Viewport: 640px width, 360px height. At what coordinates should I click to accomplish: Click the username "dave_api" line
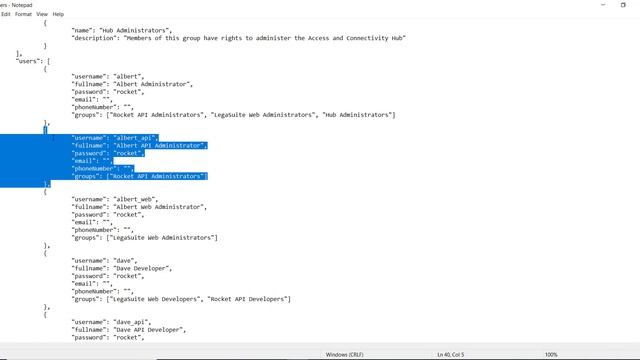(111, 322)
